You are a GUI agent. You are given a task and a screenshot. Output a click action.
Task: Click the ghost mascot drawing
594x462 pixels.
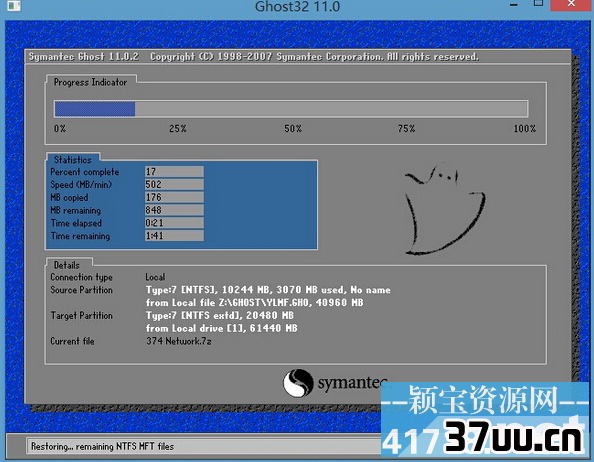[445, 209]
